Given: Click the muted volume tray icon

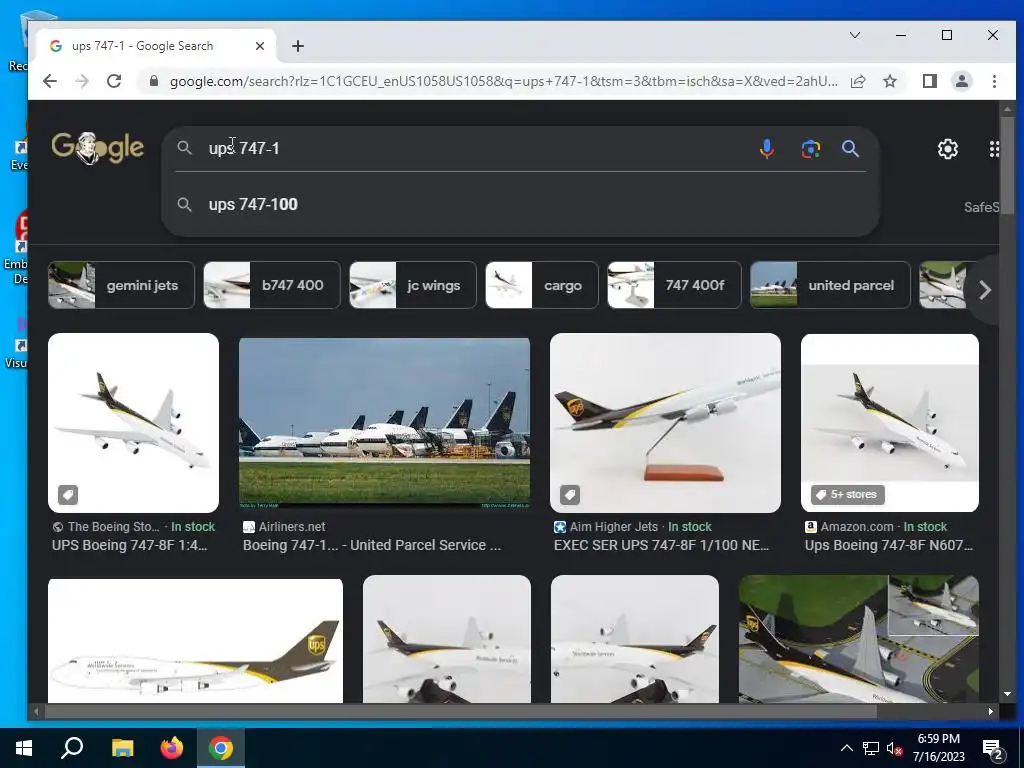Looking at the screenshot, I should coord(894,748).
